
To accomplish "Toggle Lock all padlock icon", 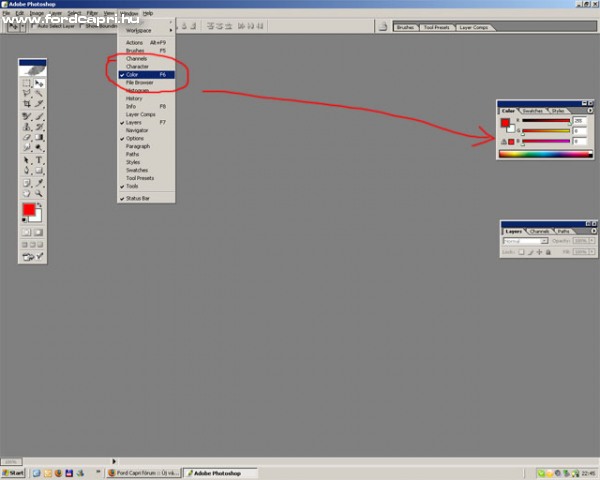I will [x=548, y=252].
